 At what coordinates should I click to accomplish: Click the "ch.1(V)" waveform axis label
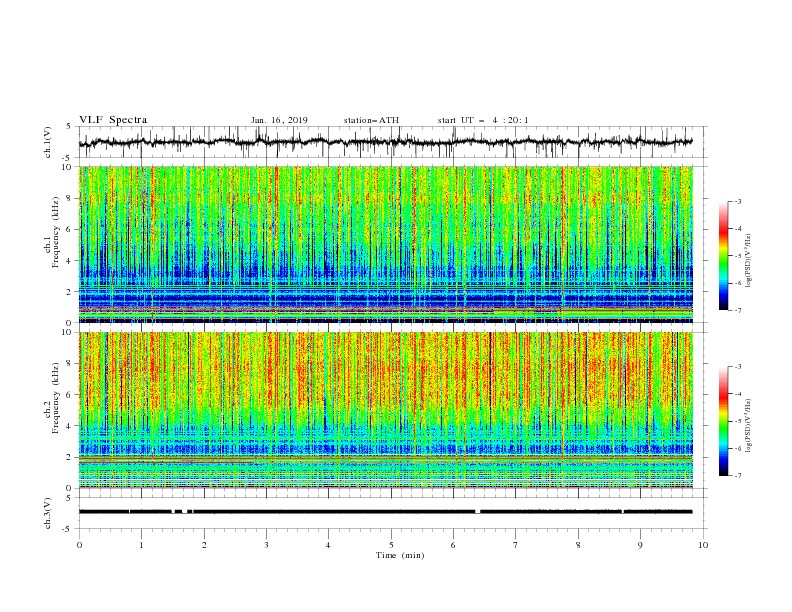[x=48, y=142]
